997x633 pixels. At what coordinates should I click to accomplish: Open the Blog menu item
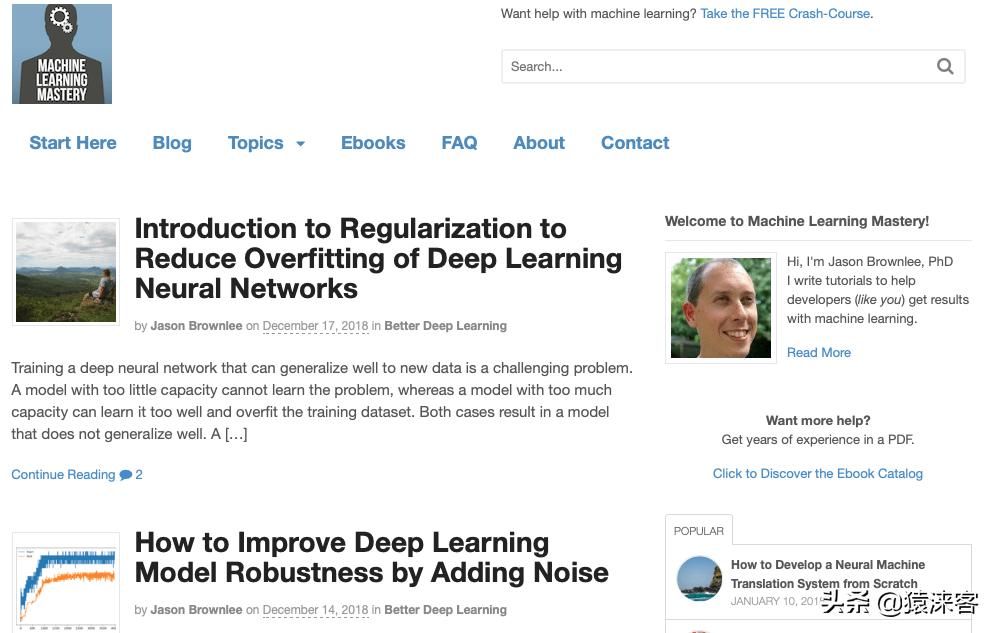coord(172,143)
